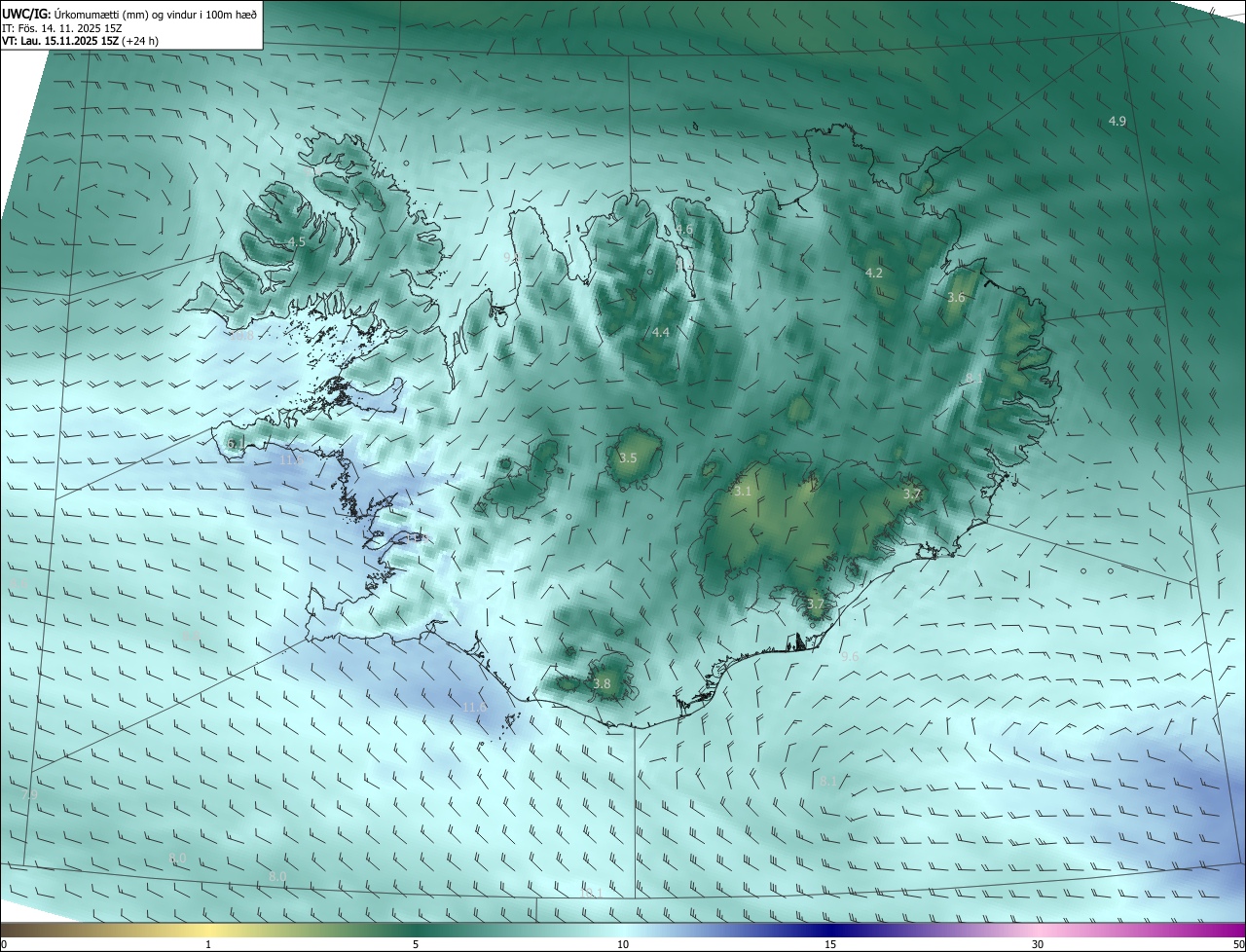Pick the pale yellow colour at scale 1
The width and height of the screenshot is (1246, 952).
[x=208, y=931]
